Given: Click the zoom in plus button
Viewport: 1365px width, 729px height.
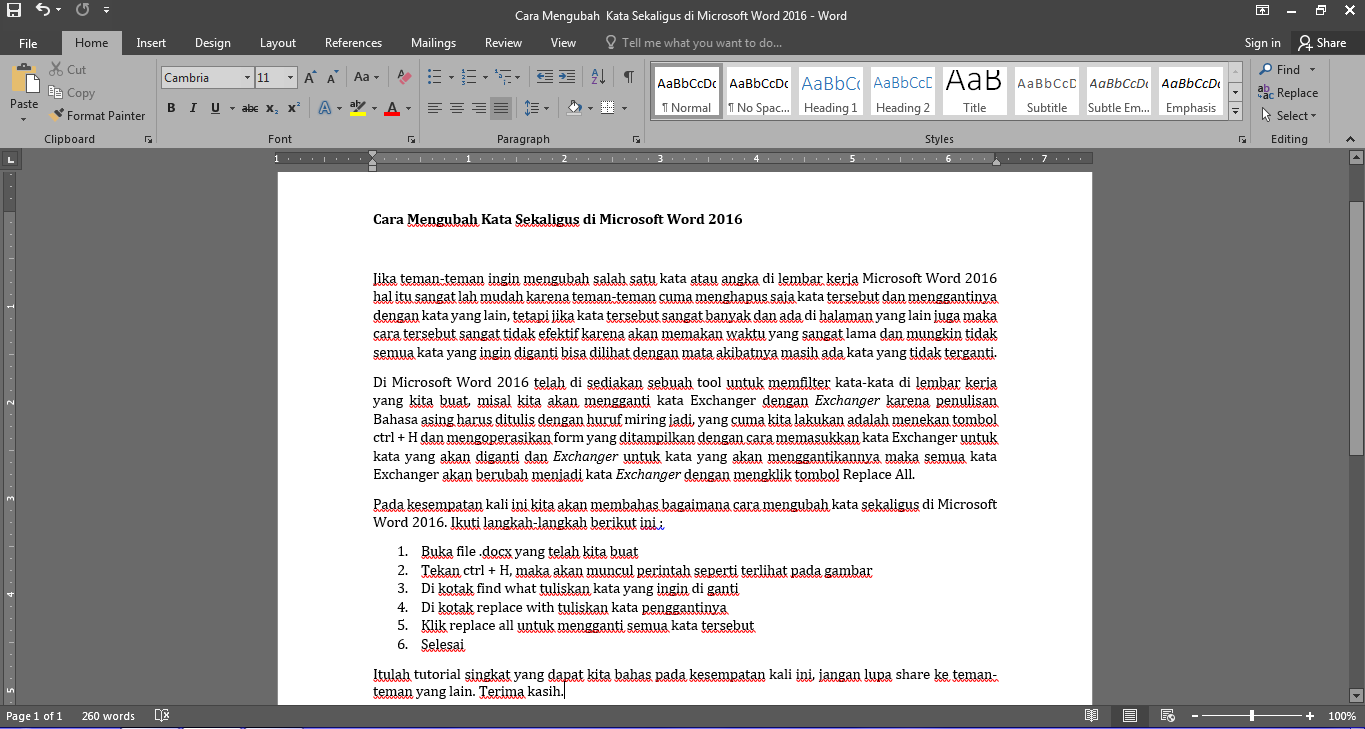Looking at the screenshot, I should pyautogui.click(x=1310, y=716).
